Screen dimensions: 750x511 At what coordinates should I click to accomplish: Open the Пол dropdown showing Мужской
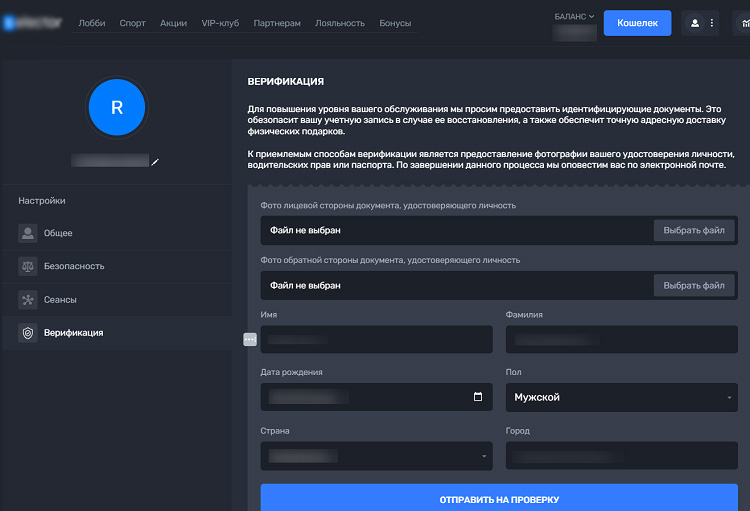[x=621, y=397]
